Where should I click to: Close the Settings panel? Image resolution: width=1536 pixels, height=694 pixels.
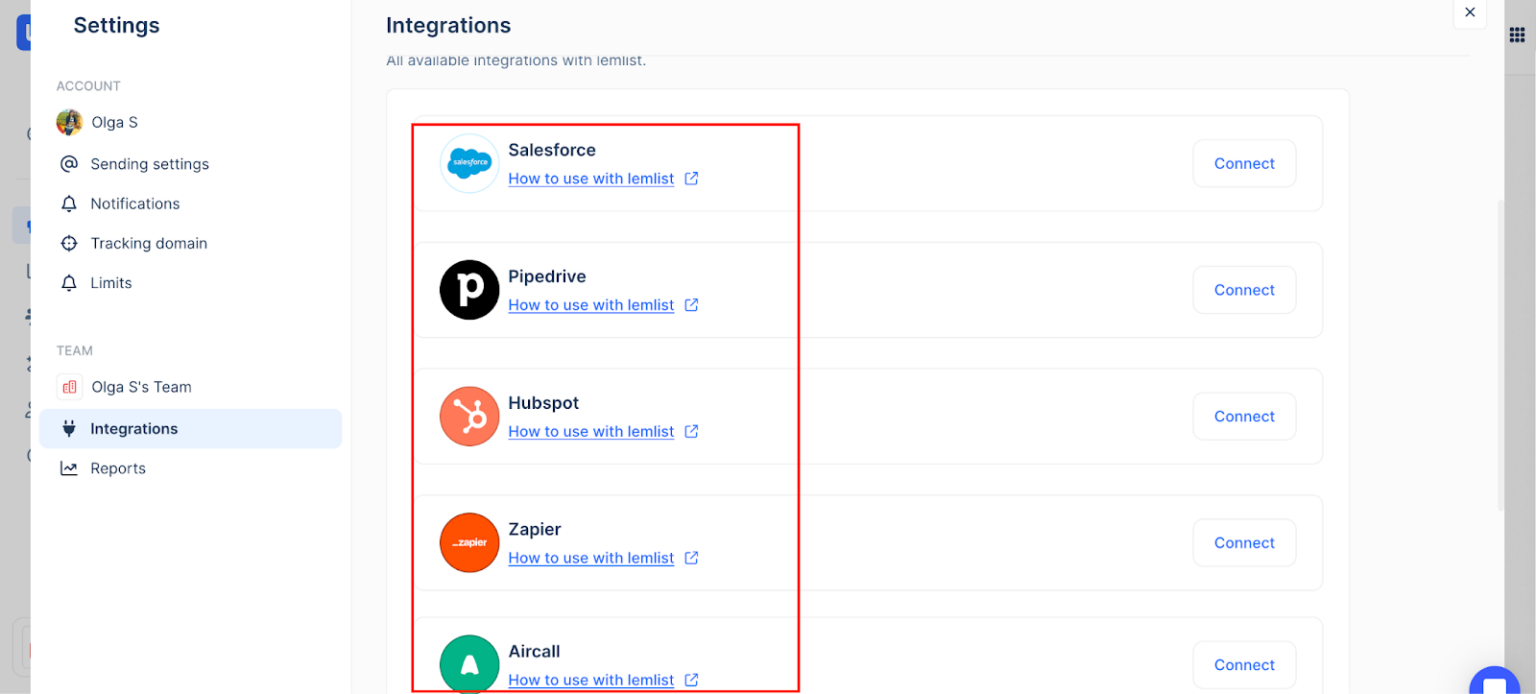[x=1469, y=13]
